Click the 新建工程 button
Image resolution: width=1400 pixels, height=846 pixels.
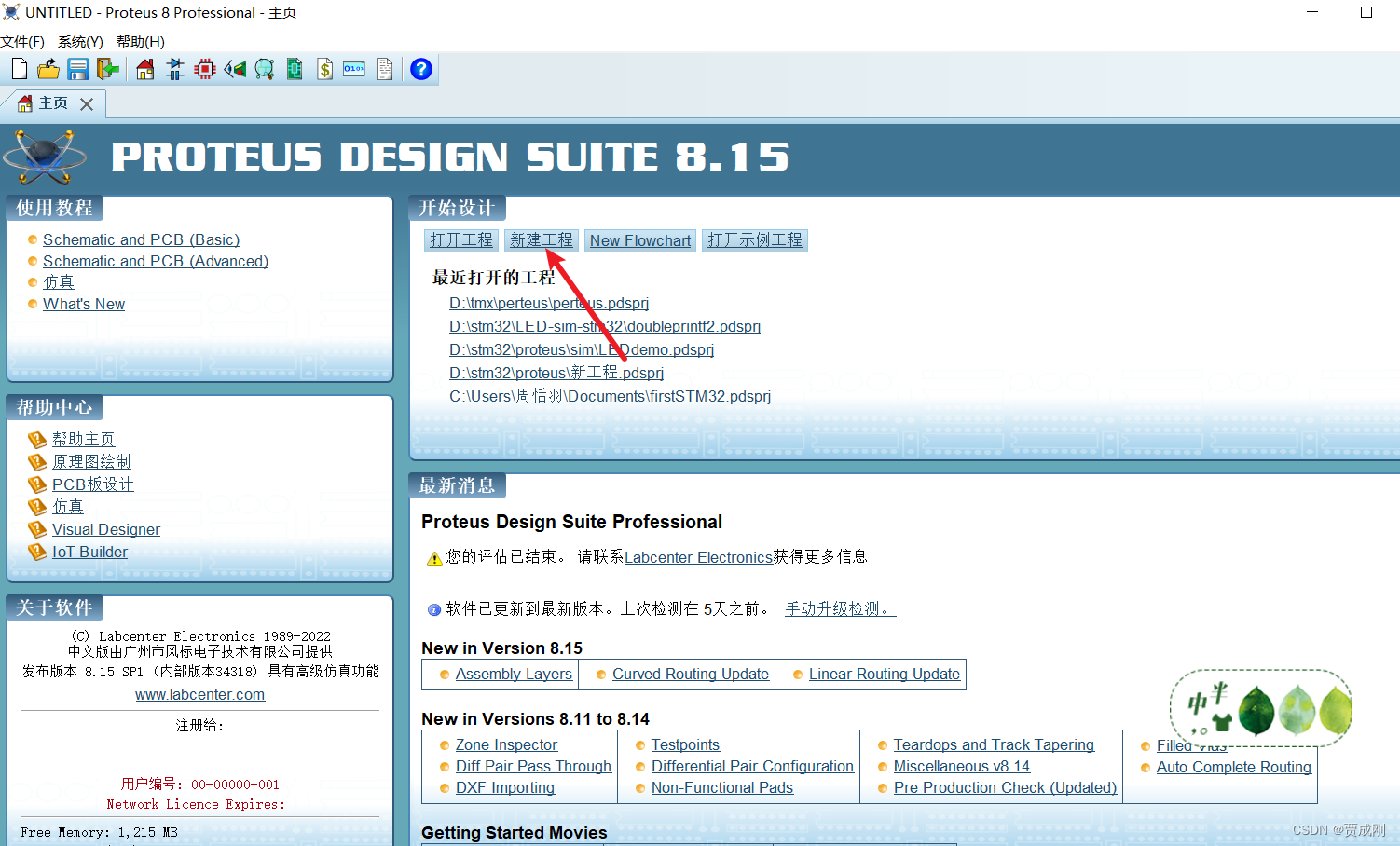[542, 240]
